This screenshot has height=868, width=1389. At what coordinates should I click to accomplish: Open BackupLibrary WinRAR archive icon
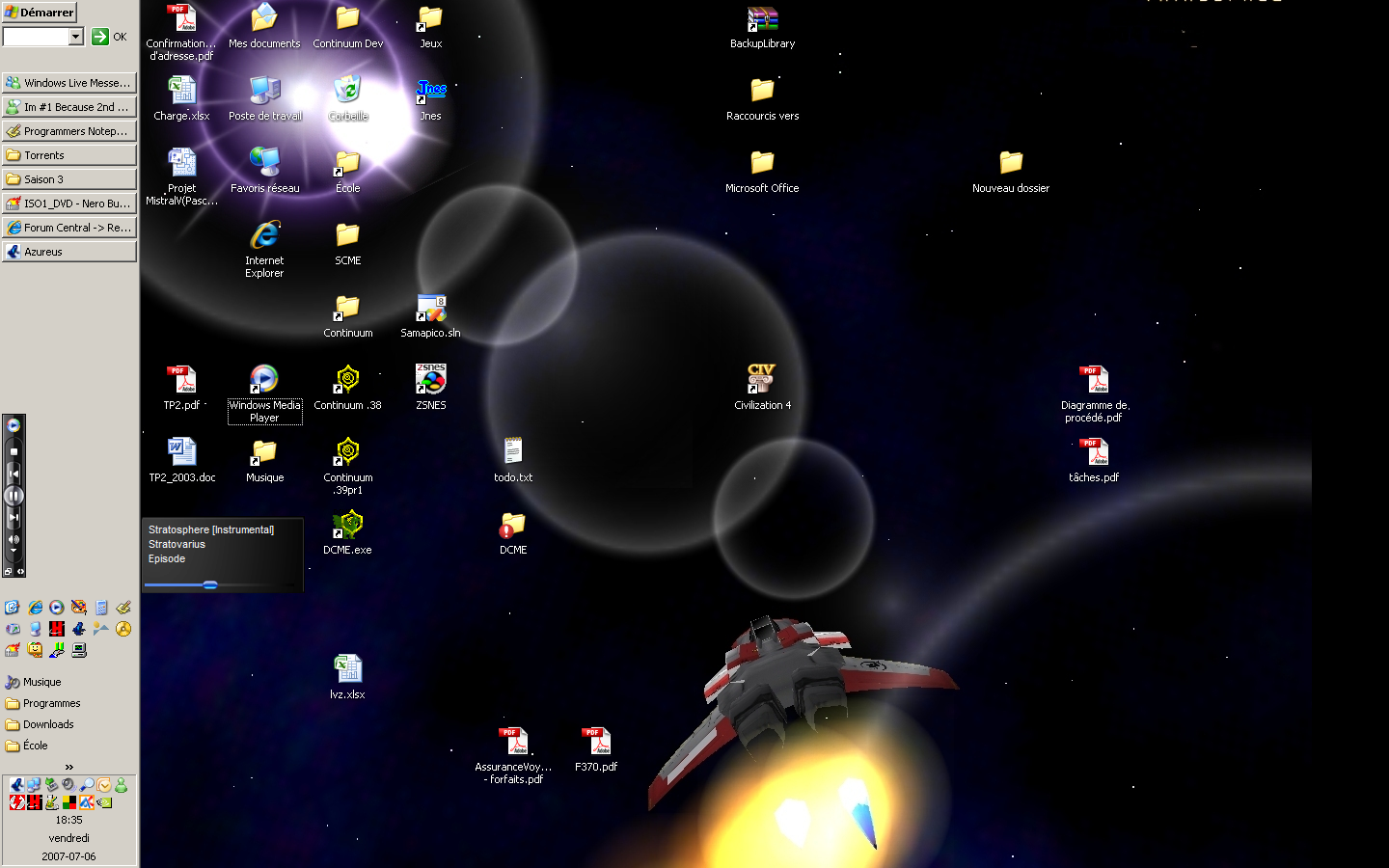click(x=762, y=27)
